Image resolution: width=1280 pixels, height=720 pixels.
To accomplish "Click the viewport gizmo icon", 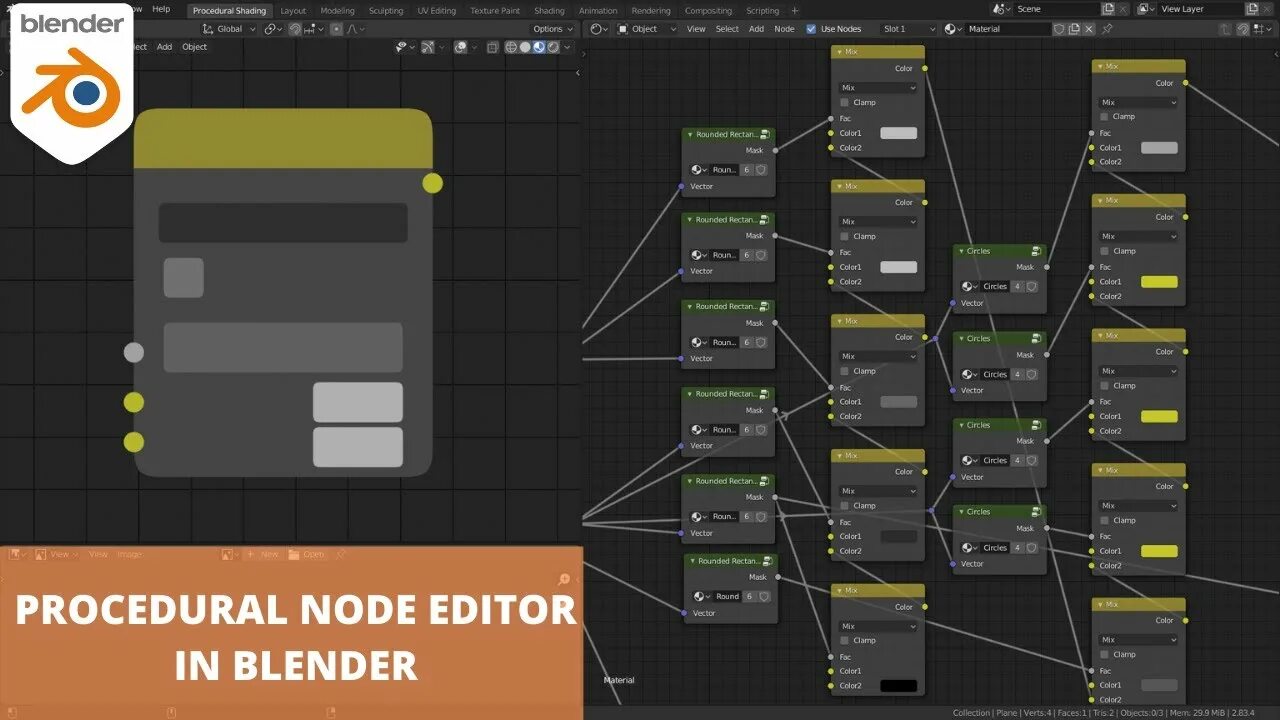I will pyautogui.click(x=427, y=47).
